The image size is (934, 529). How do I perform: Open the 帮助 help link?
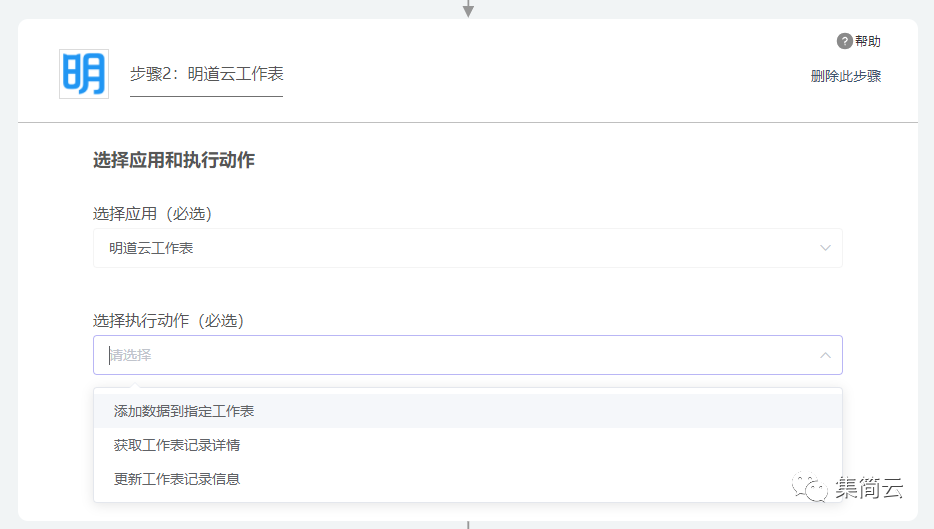pos(867,41)
